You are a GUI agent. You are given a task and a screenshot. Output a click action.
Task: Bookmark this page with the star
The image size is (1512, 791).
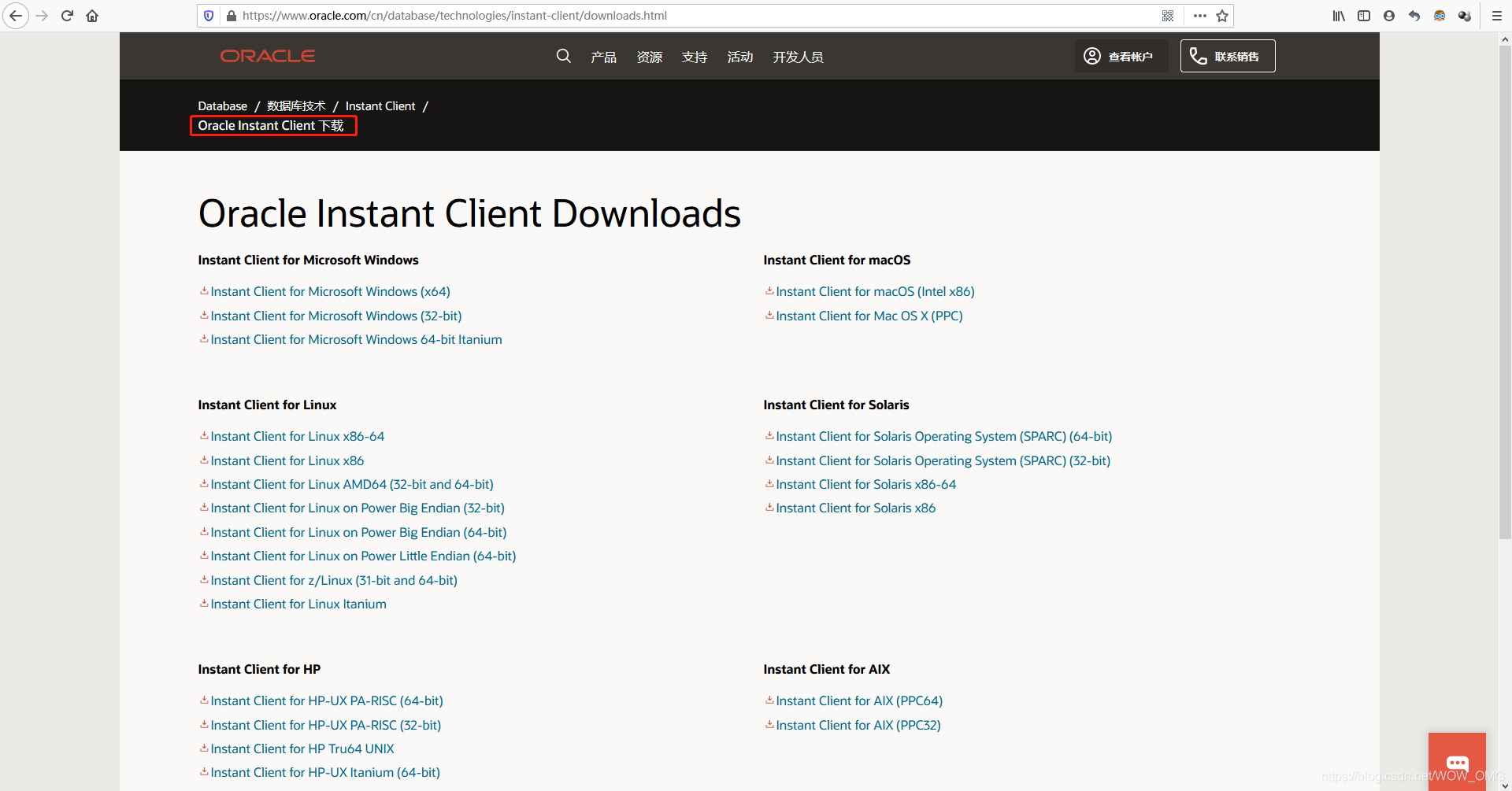[x=1222, y=16]
